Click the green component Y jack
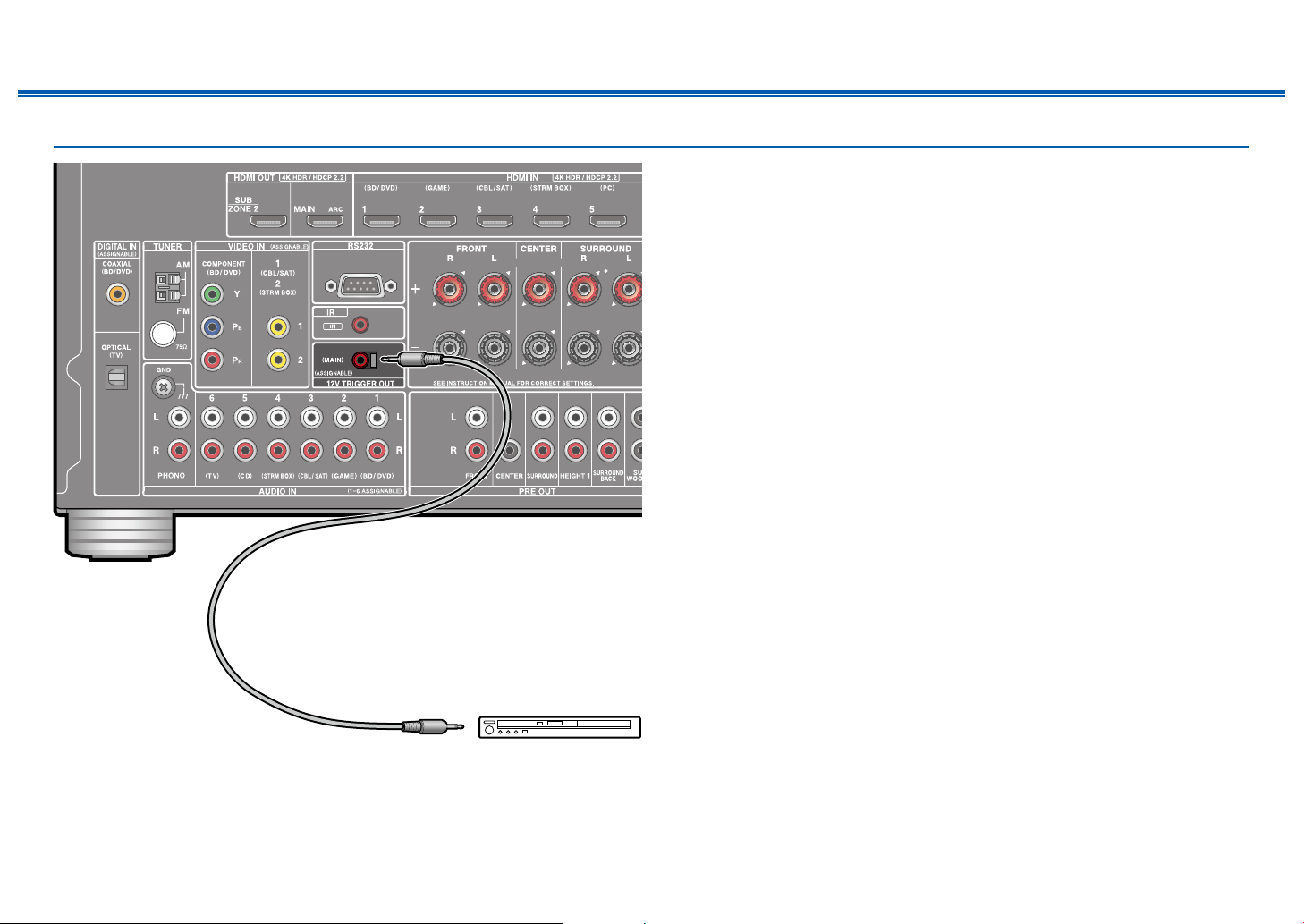This screenshot has width=1304, height=924. point(212,293)
